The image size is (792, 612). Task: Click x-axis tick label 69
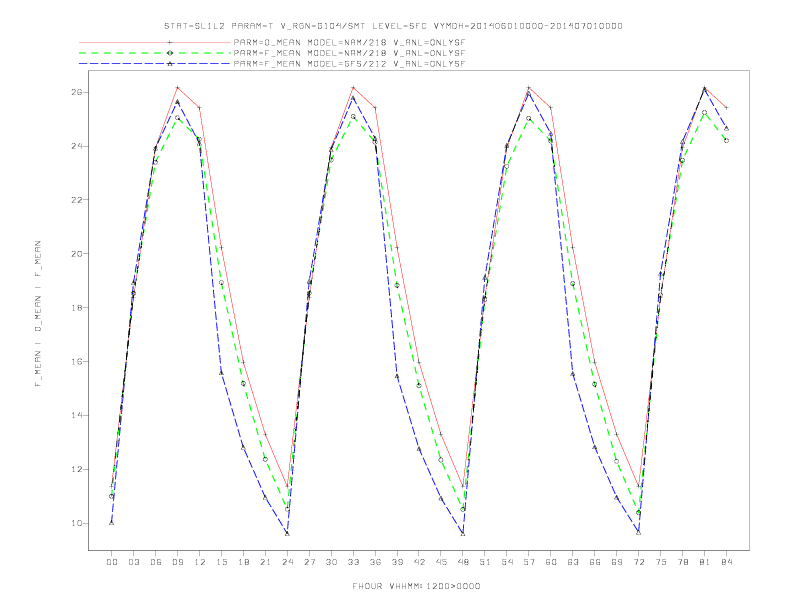pyautogui.click(x=617, y=562)
